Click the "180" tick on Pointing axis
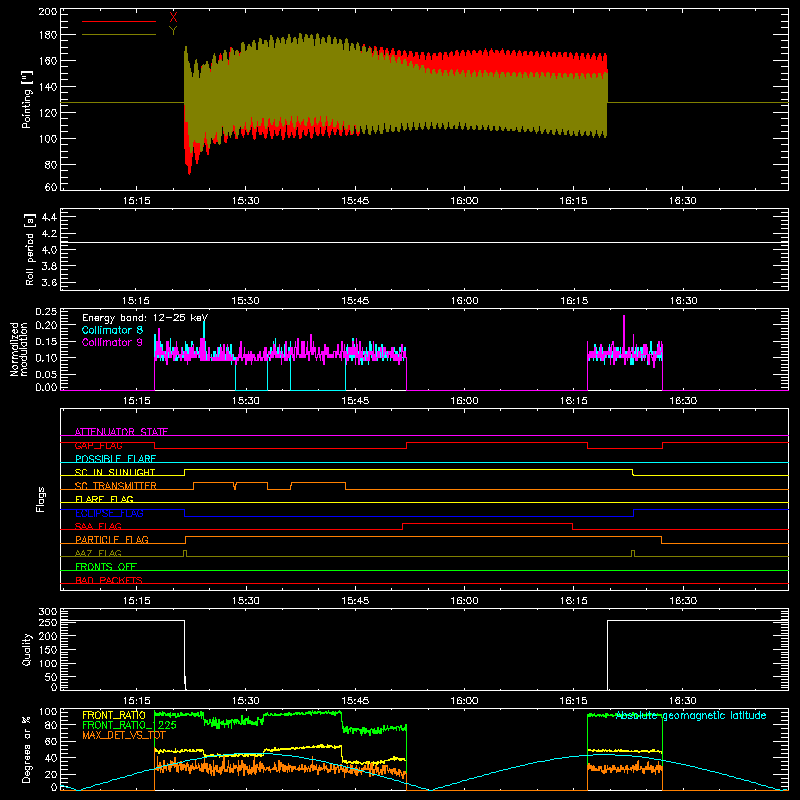Image resolution: width=800 pixels, height=800 pixels. click(47, 35)
